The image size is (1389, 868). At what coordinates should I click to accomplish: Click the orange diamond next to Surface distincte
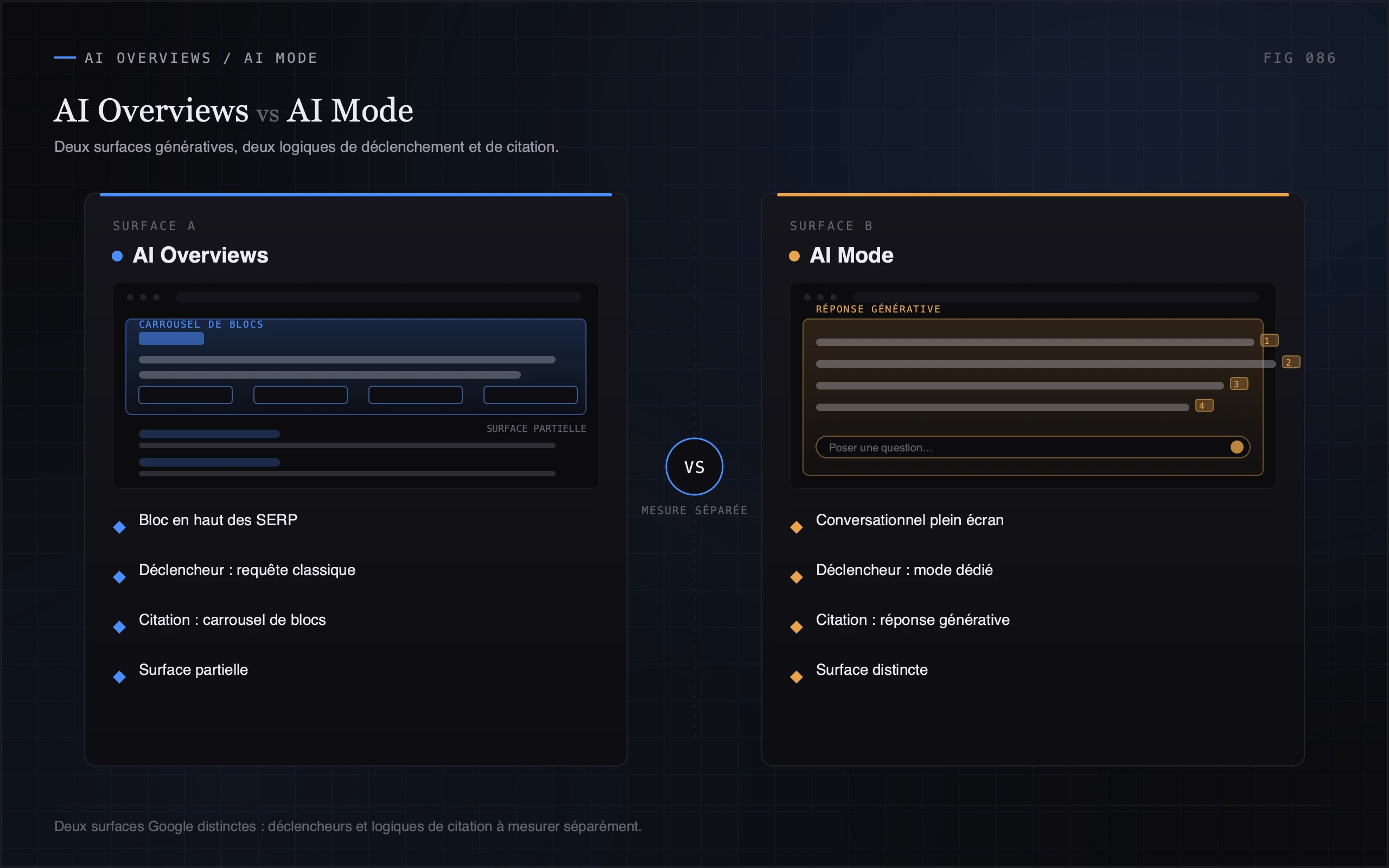(x=796, y=677)
